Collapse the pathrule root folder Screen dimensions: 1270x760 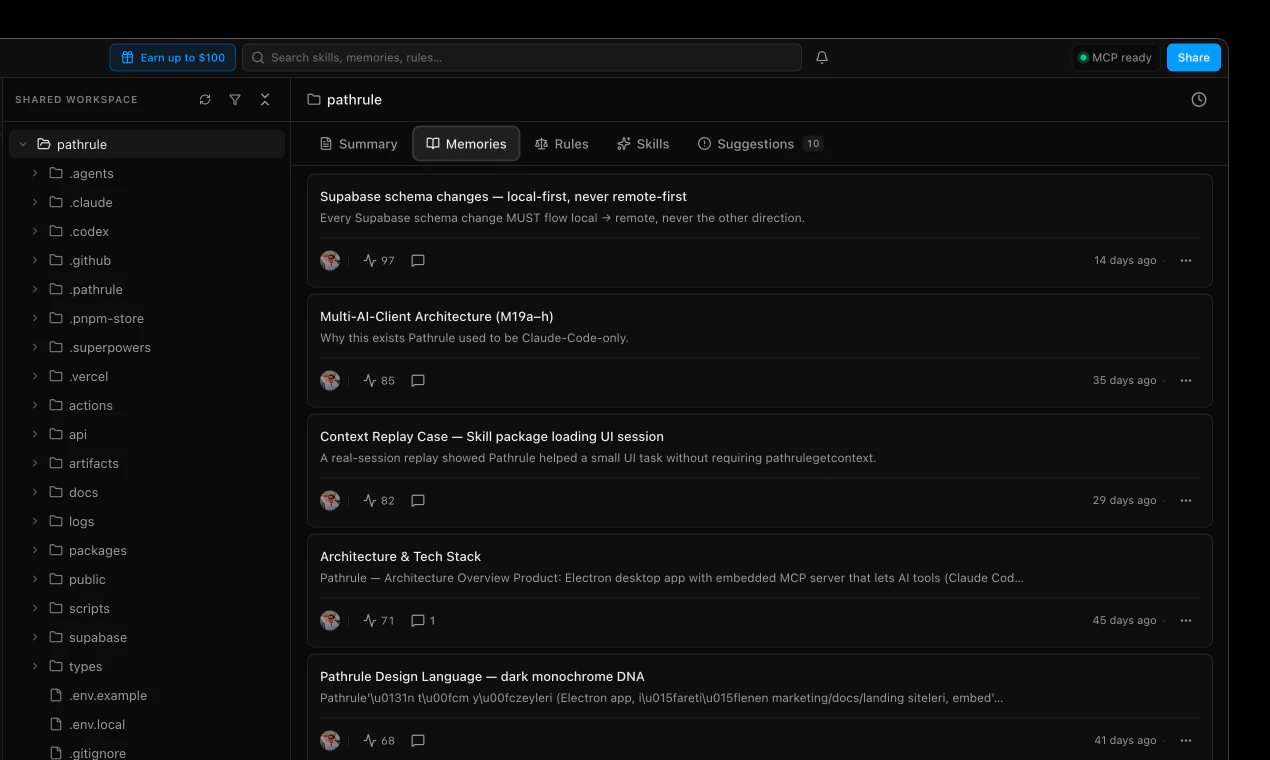[x=23, y=145]
